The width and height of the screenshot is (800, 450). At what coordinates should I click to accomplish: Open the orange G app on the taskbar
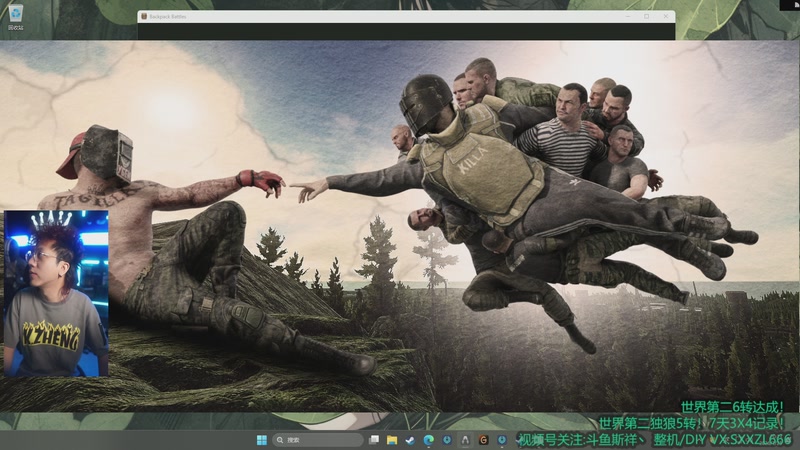484,440
